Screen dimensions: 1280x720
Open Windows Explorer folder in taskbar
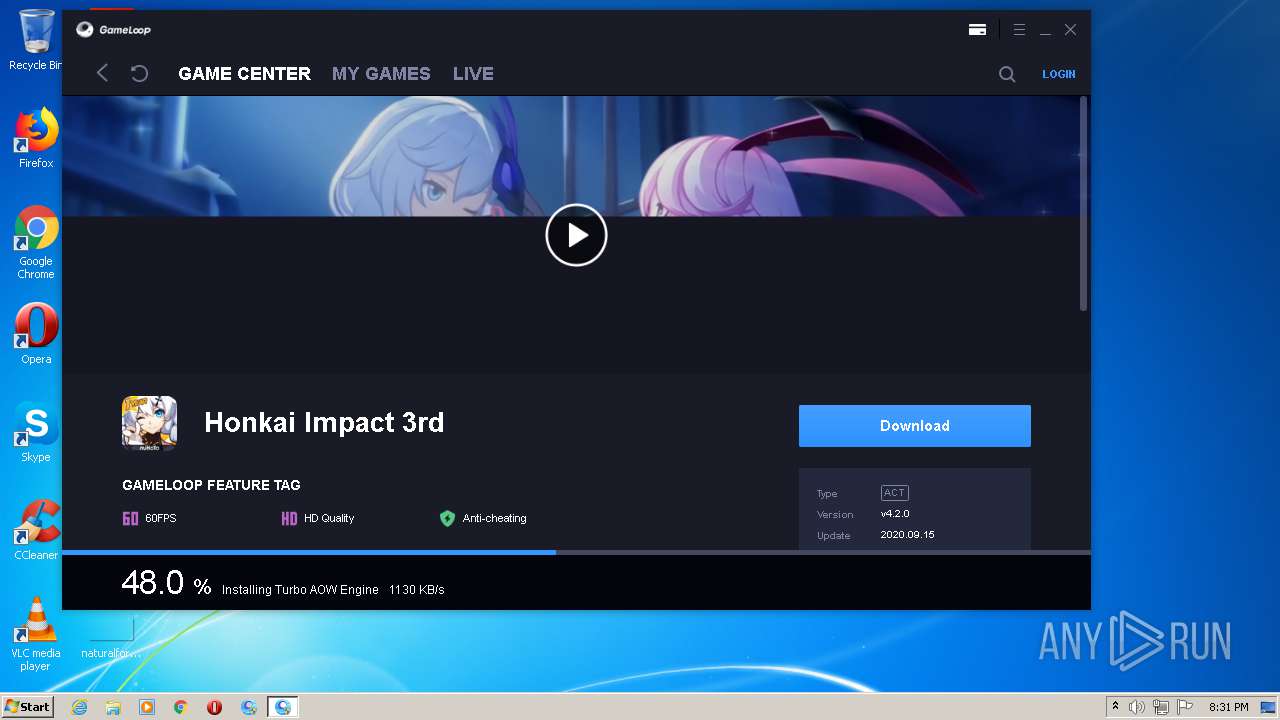click(x=113, y=707)
